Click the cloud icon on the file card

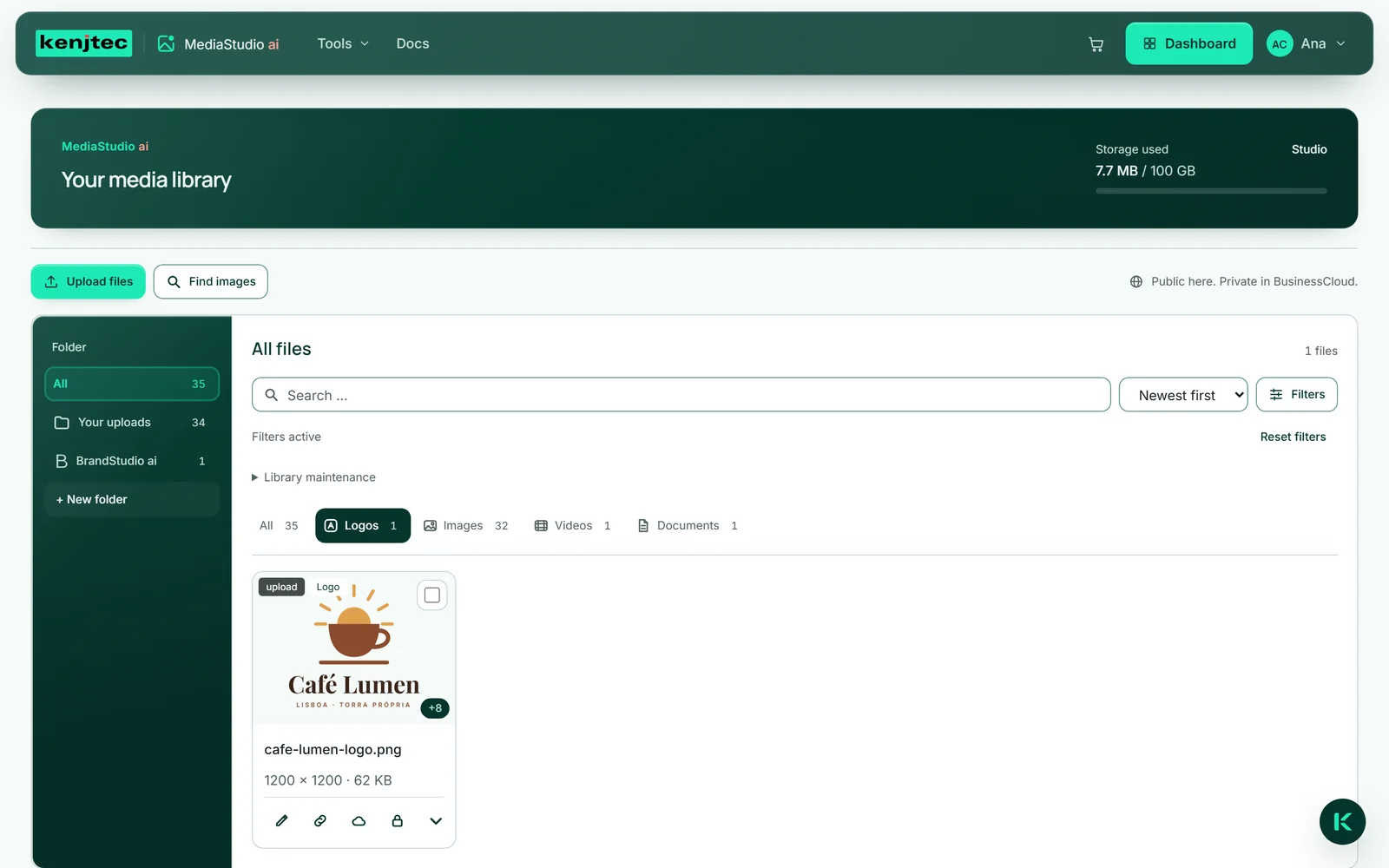point(359,821)
